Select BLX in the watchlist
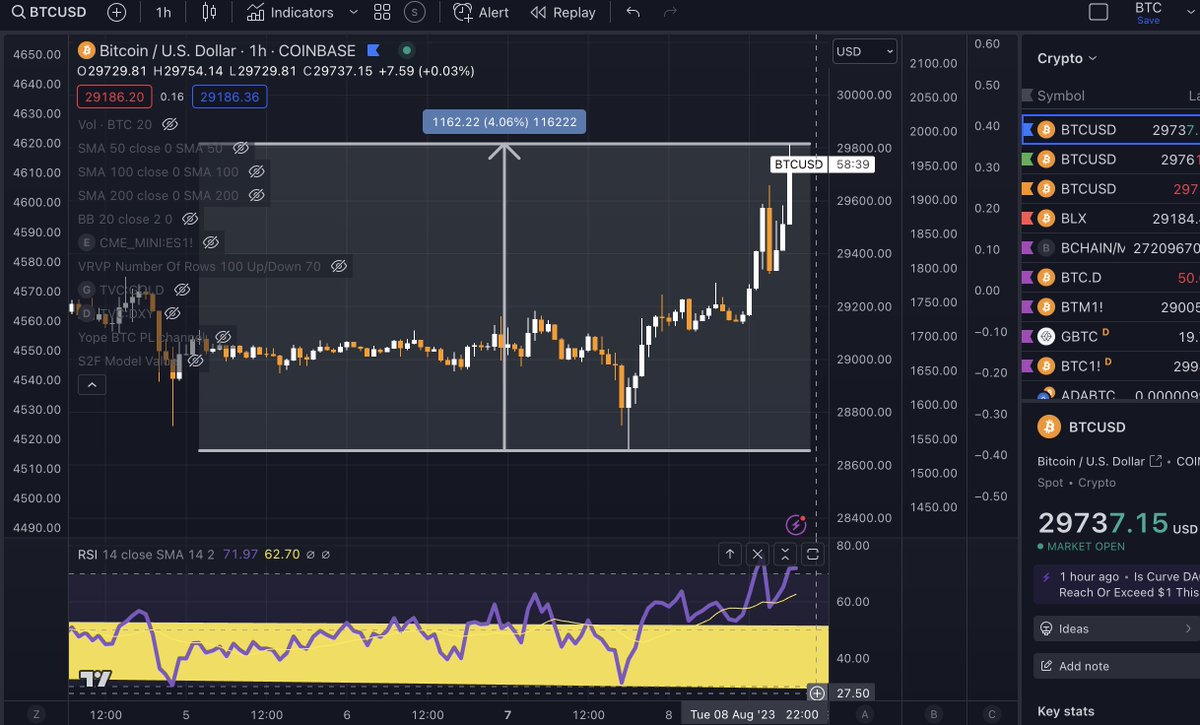The width and height of the screenshot is (1200, 725). tap(1110, 218)
